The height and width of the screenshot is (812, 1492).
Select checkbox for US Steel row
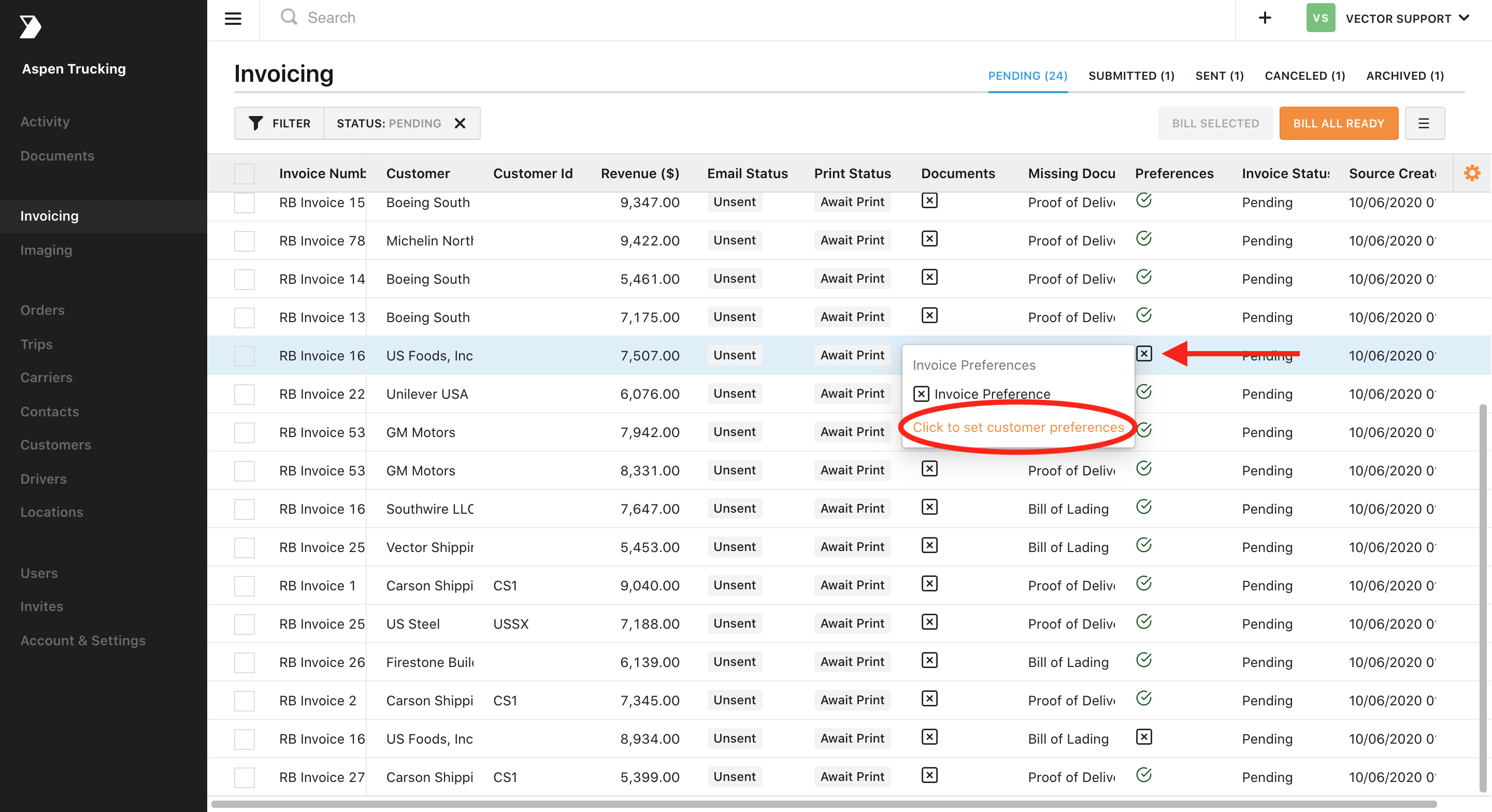tap(245, 625)
